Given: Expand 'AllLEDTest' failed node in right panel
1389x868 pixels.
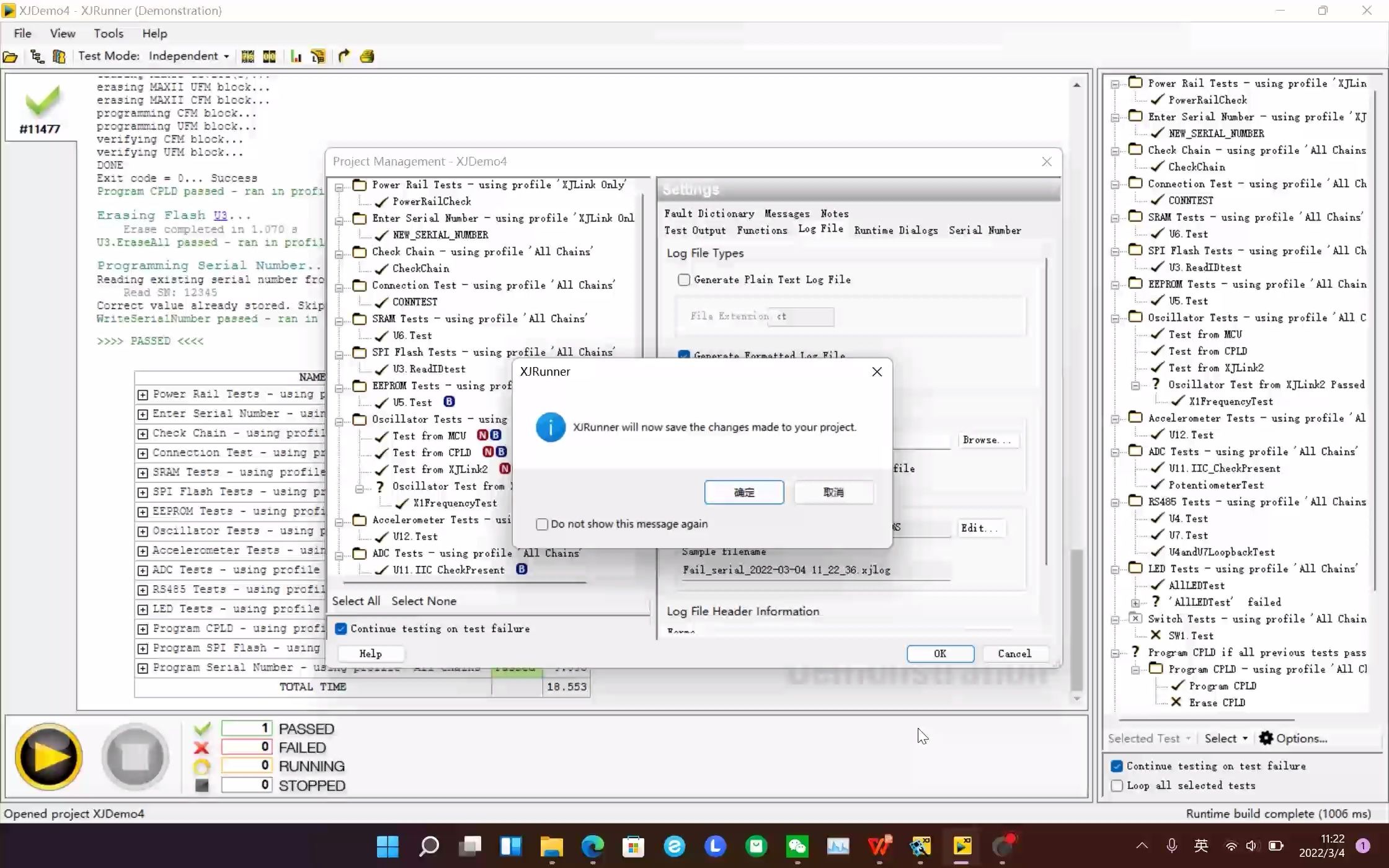Looking at the screenshot, I should coord(1135,603).
